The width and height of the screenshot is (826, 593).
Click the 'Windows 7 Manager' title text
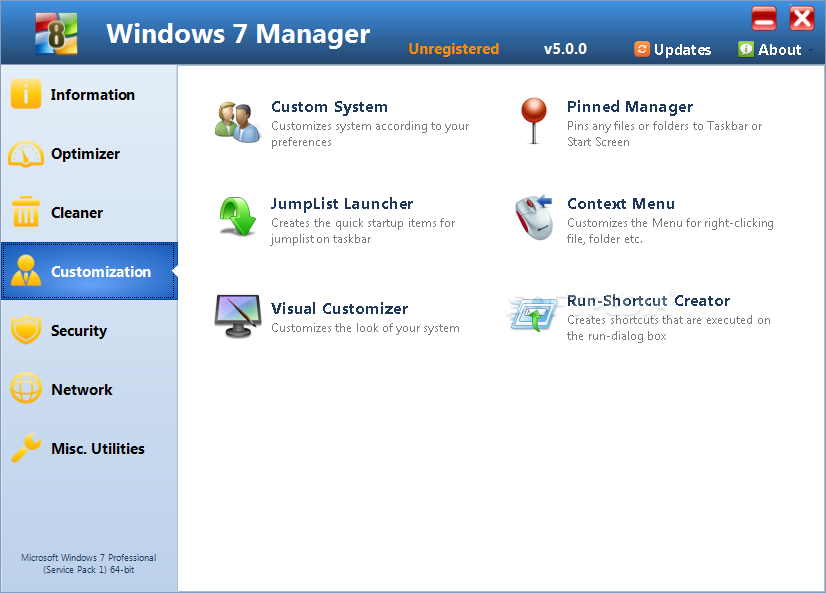point(238,34)
